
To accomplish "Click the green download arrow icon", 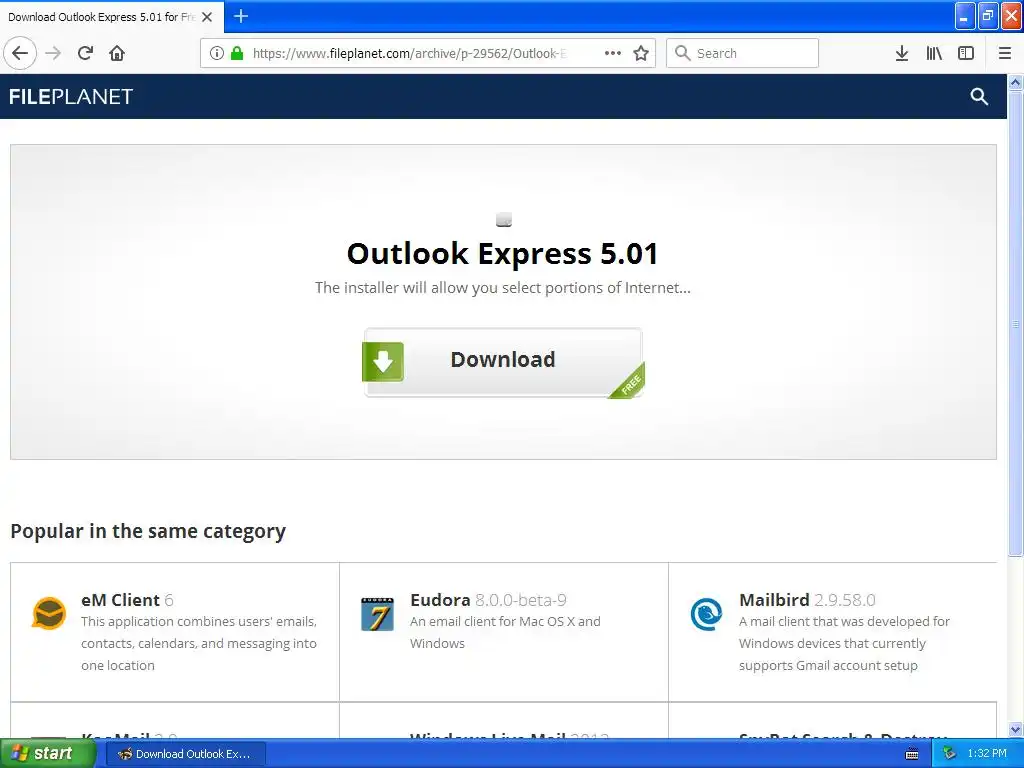I will point(383,361).
